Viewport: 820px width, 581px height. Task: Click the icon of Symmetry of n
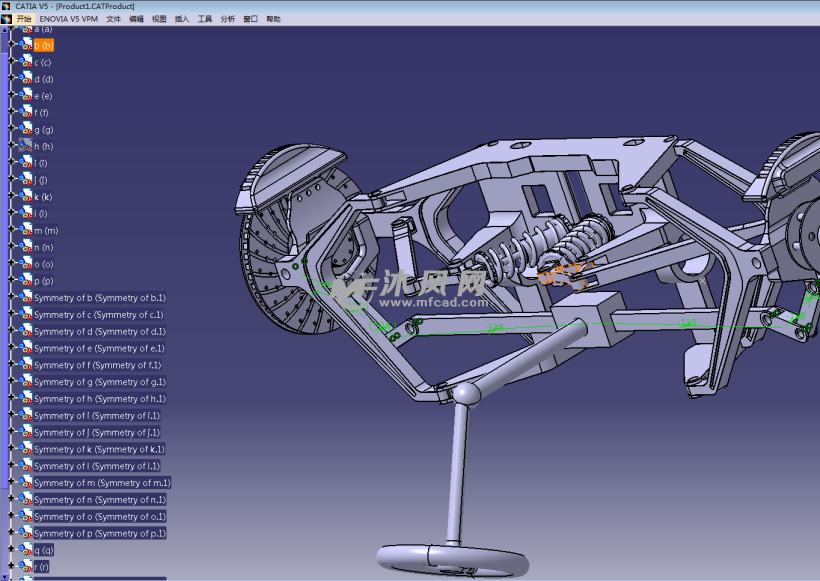(x=26, y=499)
